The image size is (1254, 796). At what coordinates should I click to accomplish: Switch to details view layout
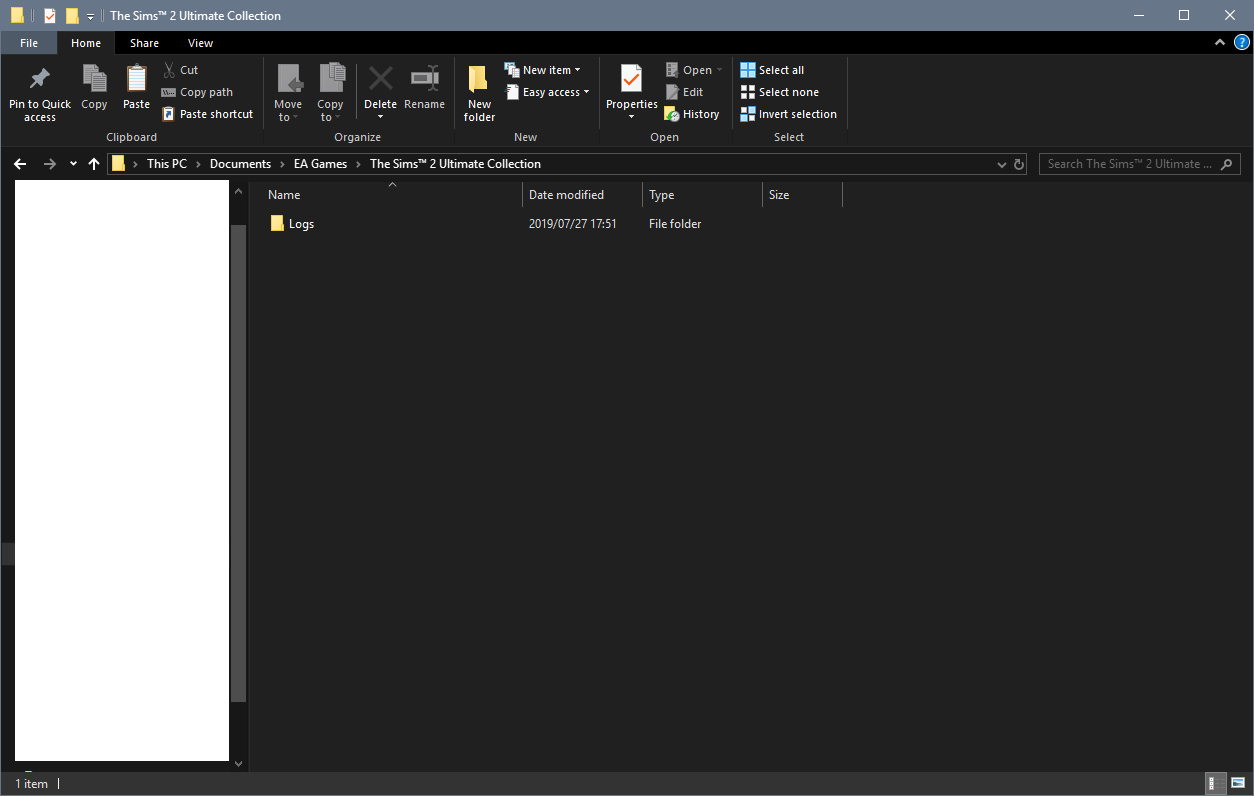coord(1212,783)
